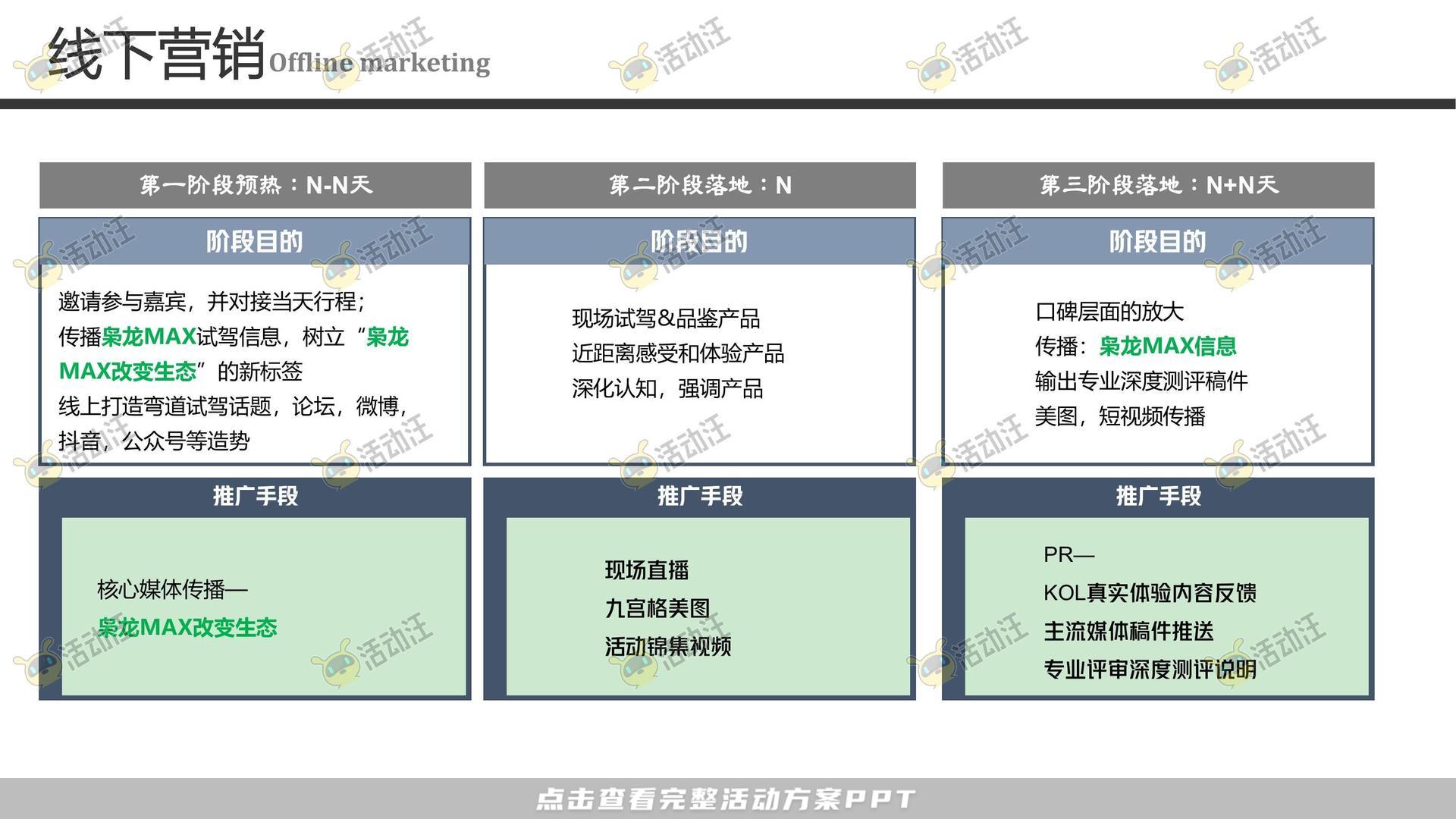The image size is (1456, 819).
Task: Click the text 专业评审深度测评说明
Action: [1150, 670]
